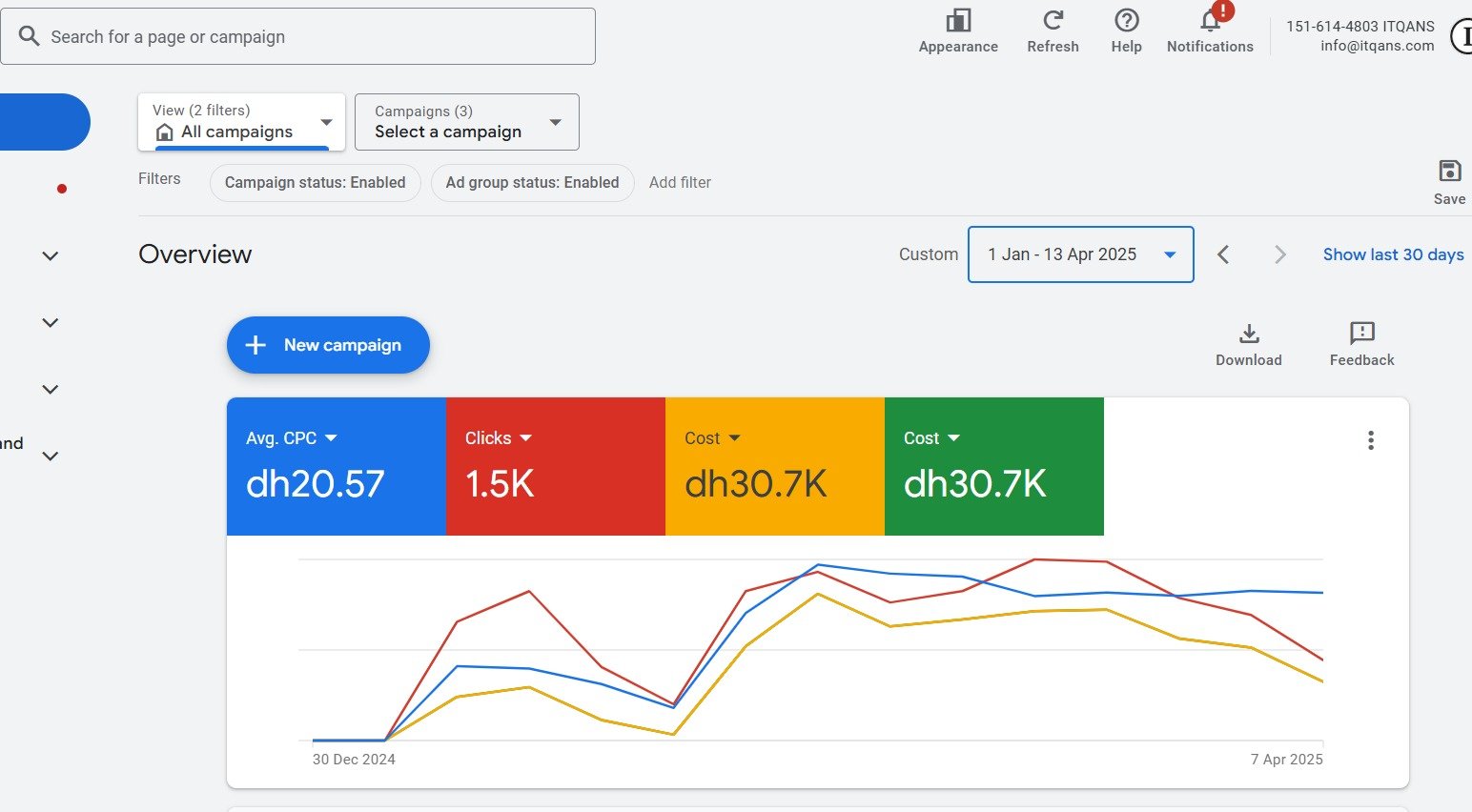Image resolution: width=1472 pixels, height=812 pixels.
Task: Open the Appearance settings icon
Action: (958, 21)
